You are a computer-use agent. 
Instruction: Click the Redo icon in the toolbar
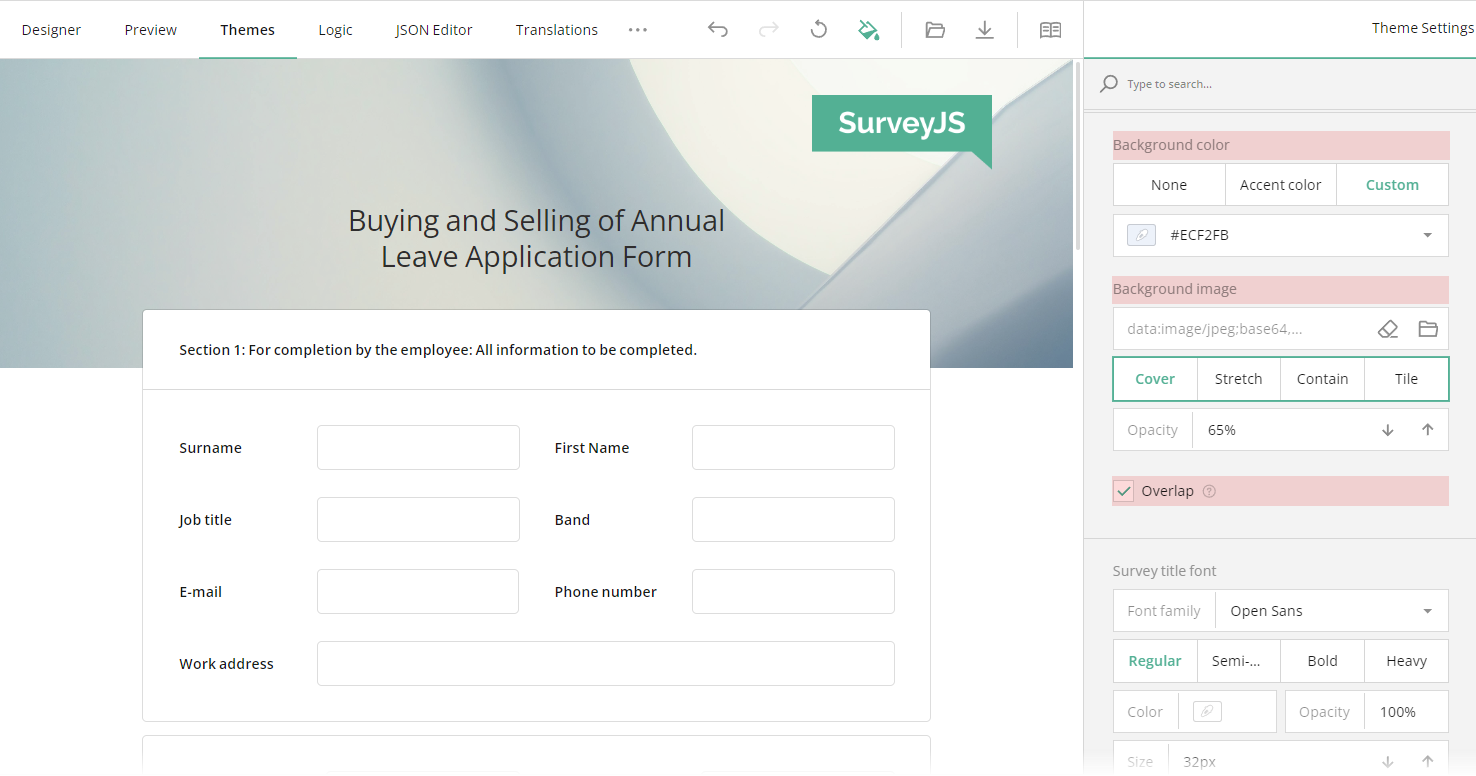pos(768,29)
